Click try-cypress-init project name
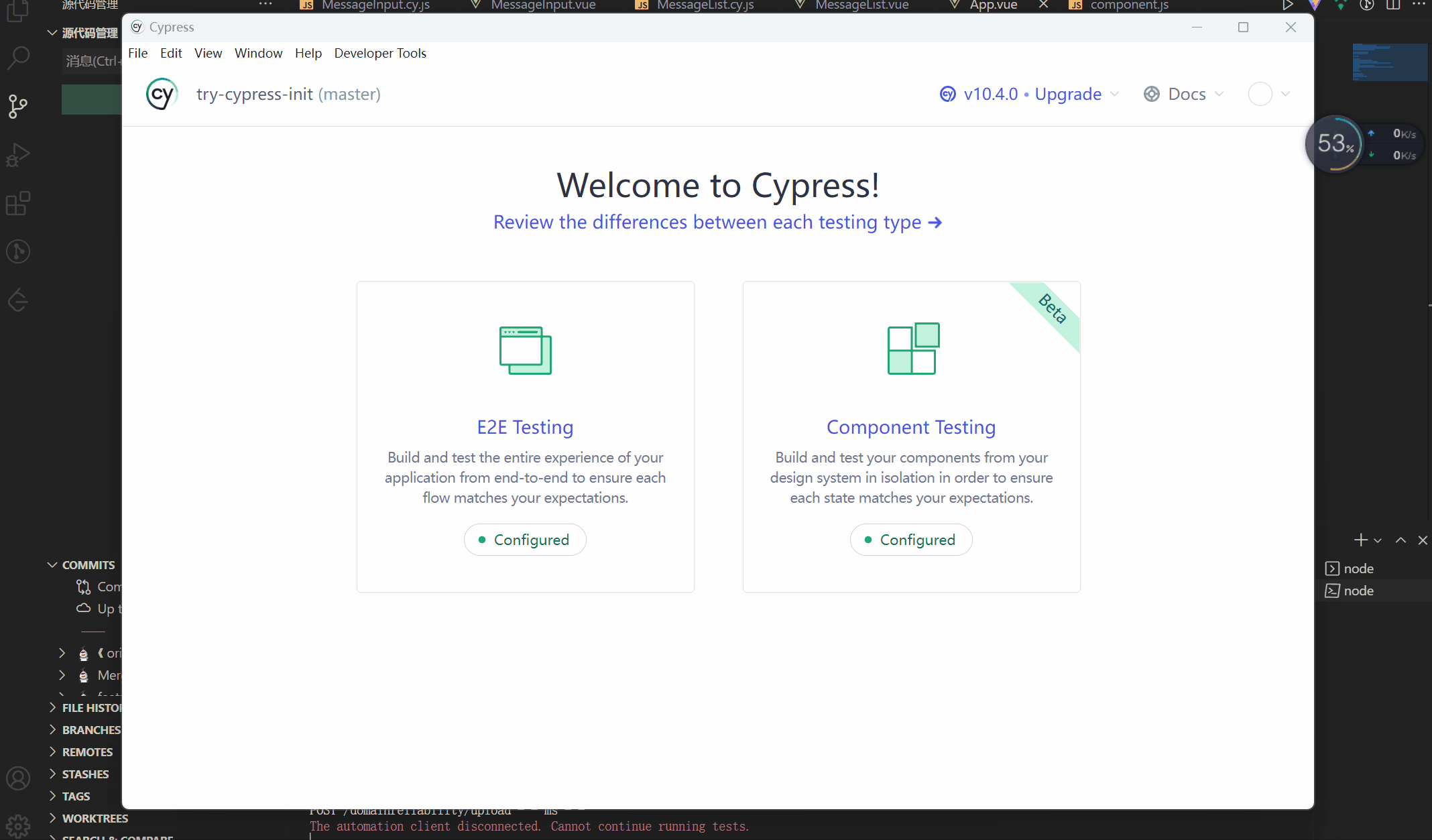Viewport: 1432px width, 840px height. point(255,94)
